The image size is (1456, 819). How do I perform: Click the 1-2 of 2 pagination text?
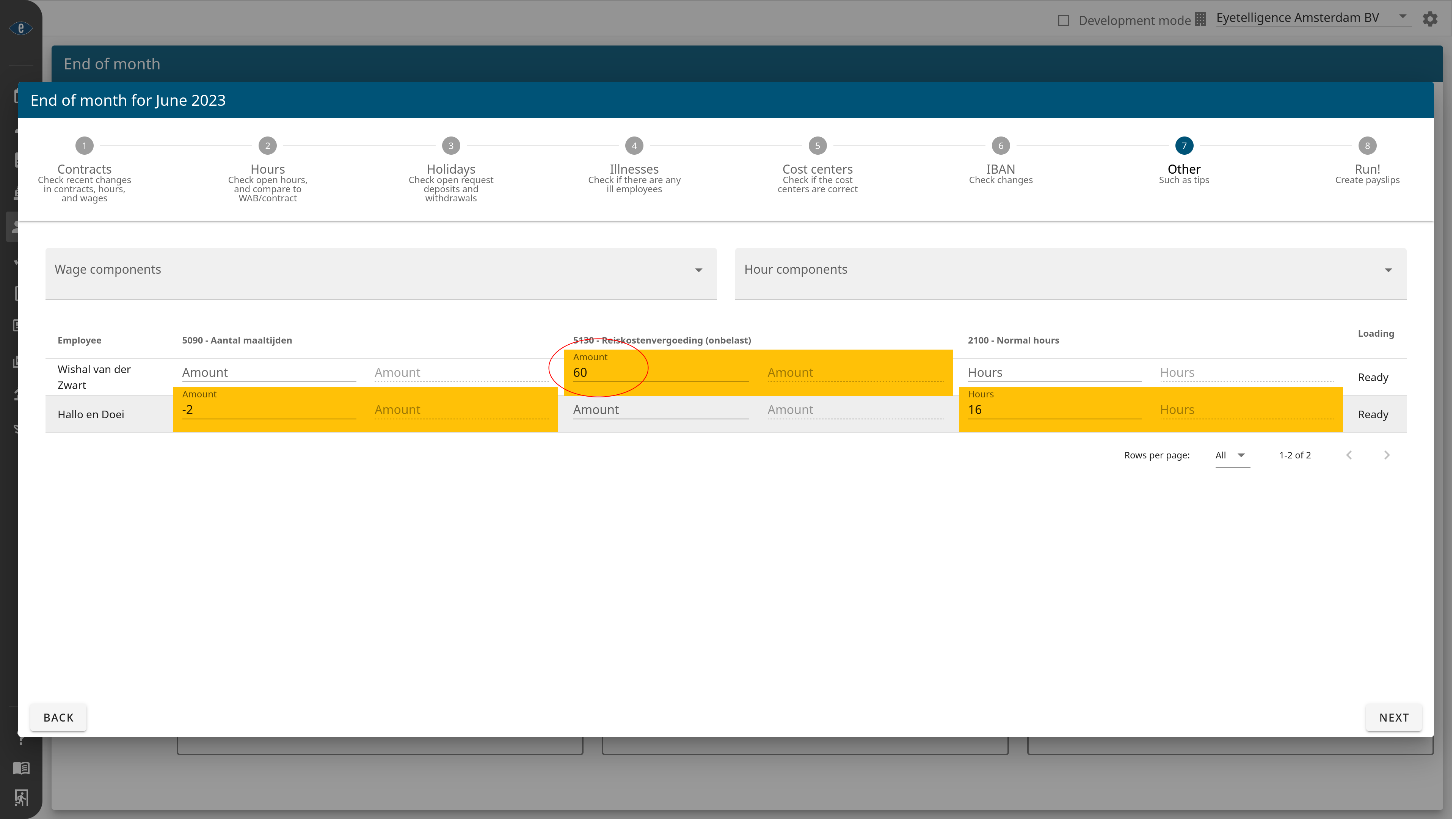1294,455
